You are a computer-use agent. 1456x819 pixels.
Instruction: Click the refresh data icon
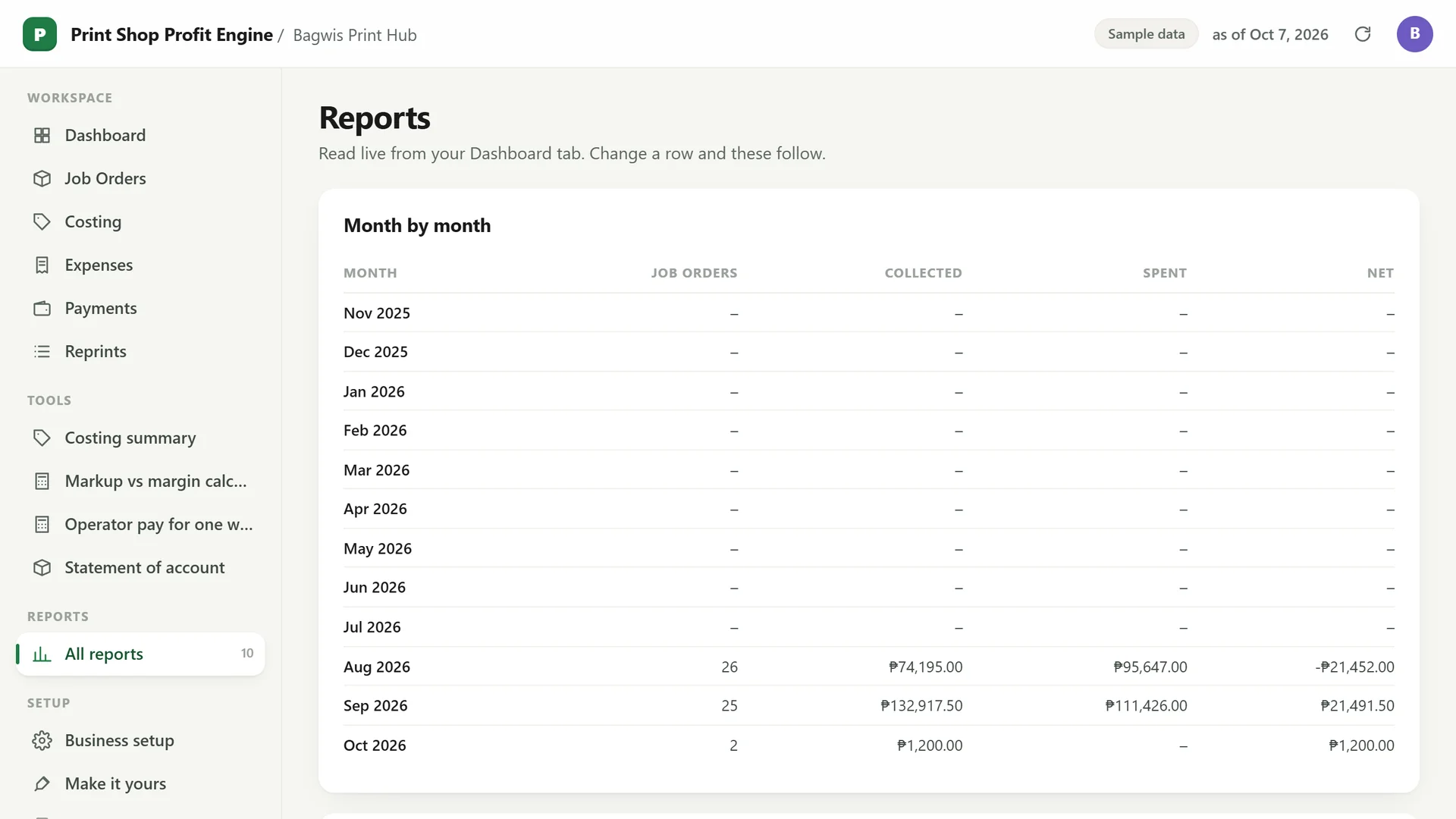[x=1363, y=34]
